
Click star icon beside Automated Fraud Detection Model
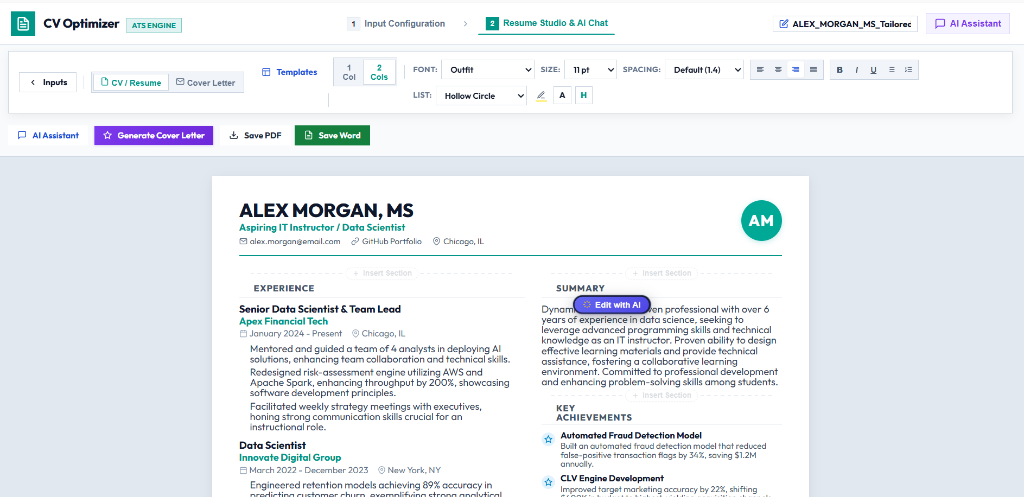(x=548, y=440)
